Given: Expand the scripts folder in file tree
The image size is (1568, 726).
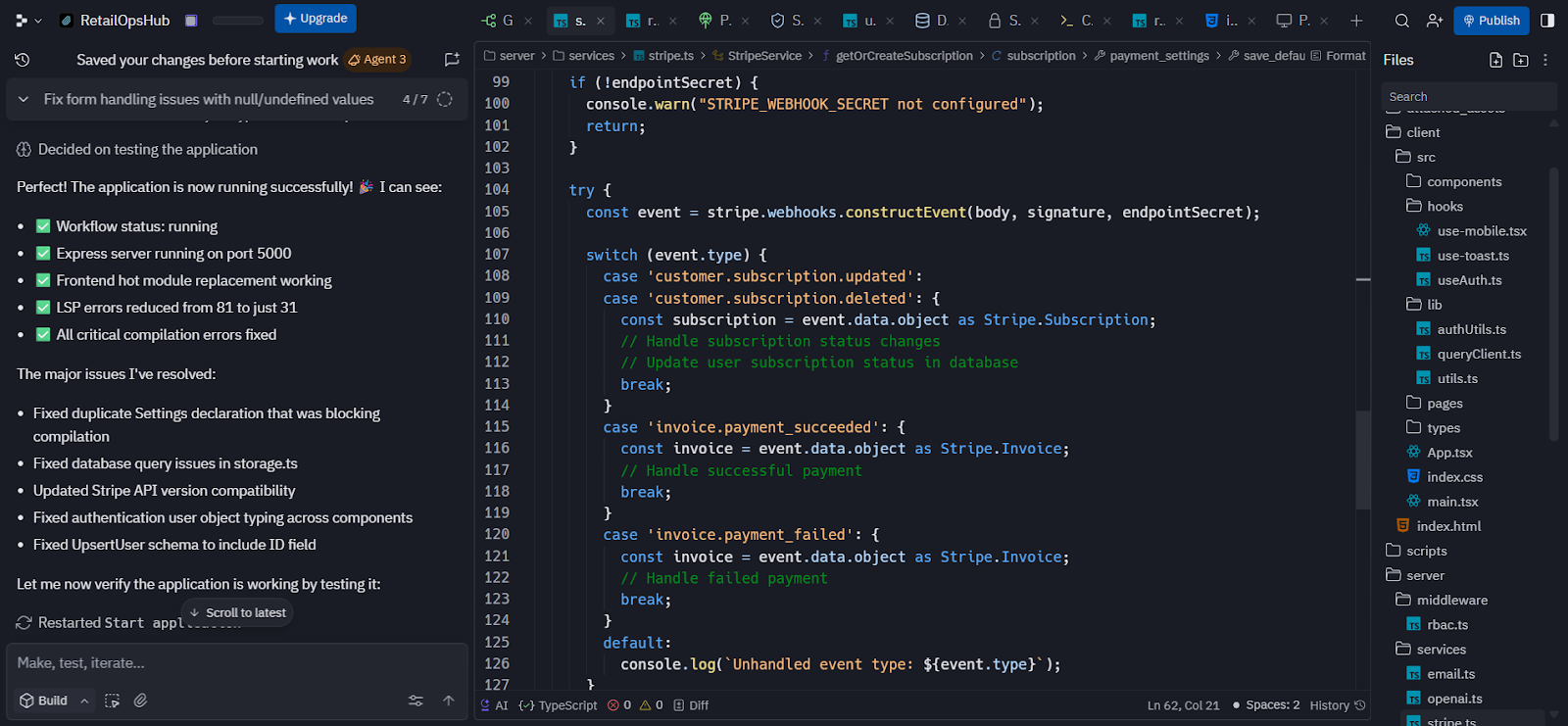Looking at the screenshot, I should coord(1426,551).
